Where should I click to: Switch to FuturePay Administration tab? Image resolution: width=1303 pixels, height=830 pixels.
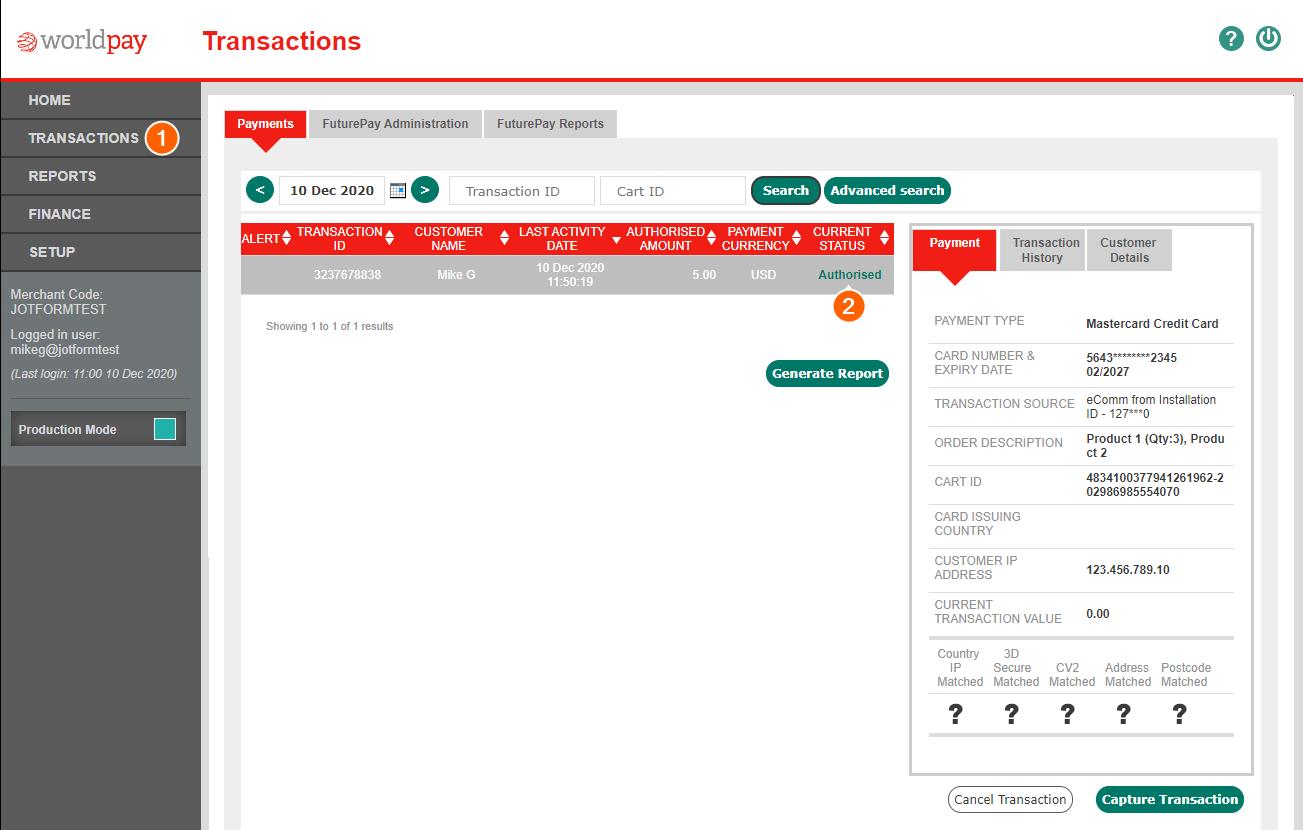[x=395, y=124]
